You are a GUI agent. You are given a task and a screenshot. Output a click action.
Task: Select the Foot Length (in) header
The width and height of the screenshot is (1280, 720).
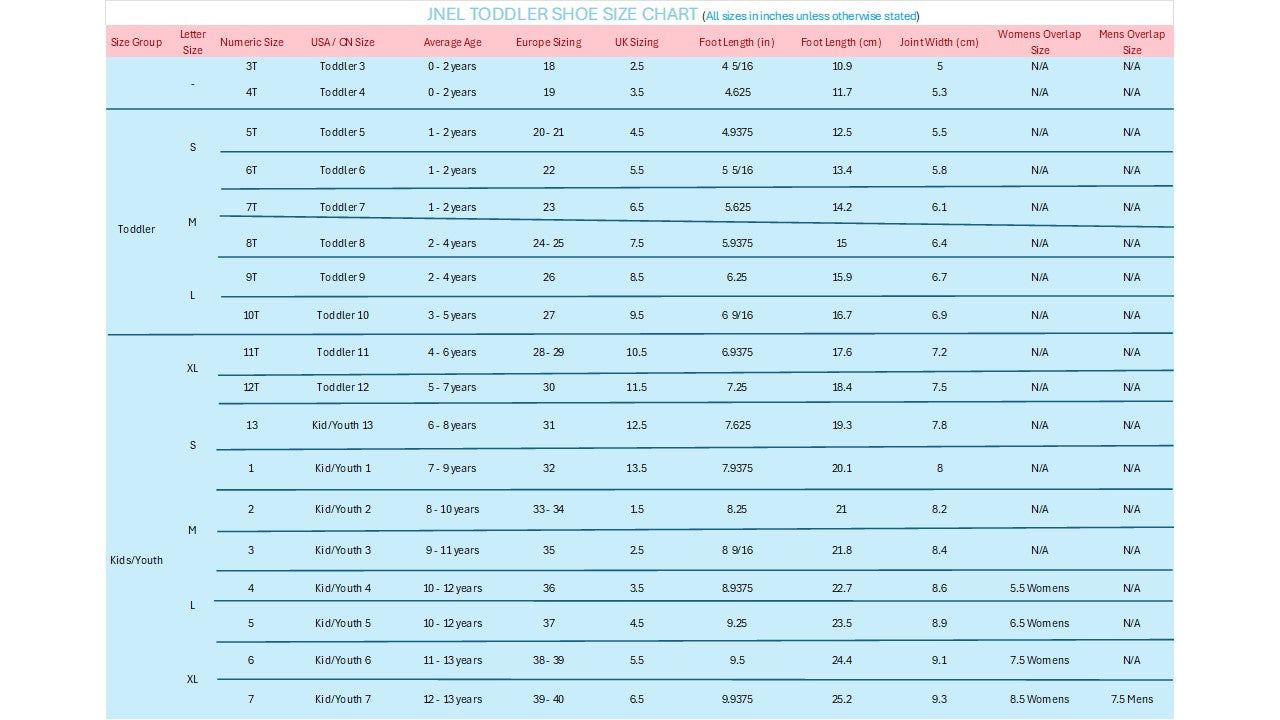736,42
